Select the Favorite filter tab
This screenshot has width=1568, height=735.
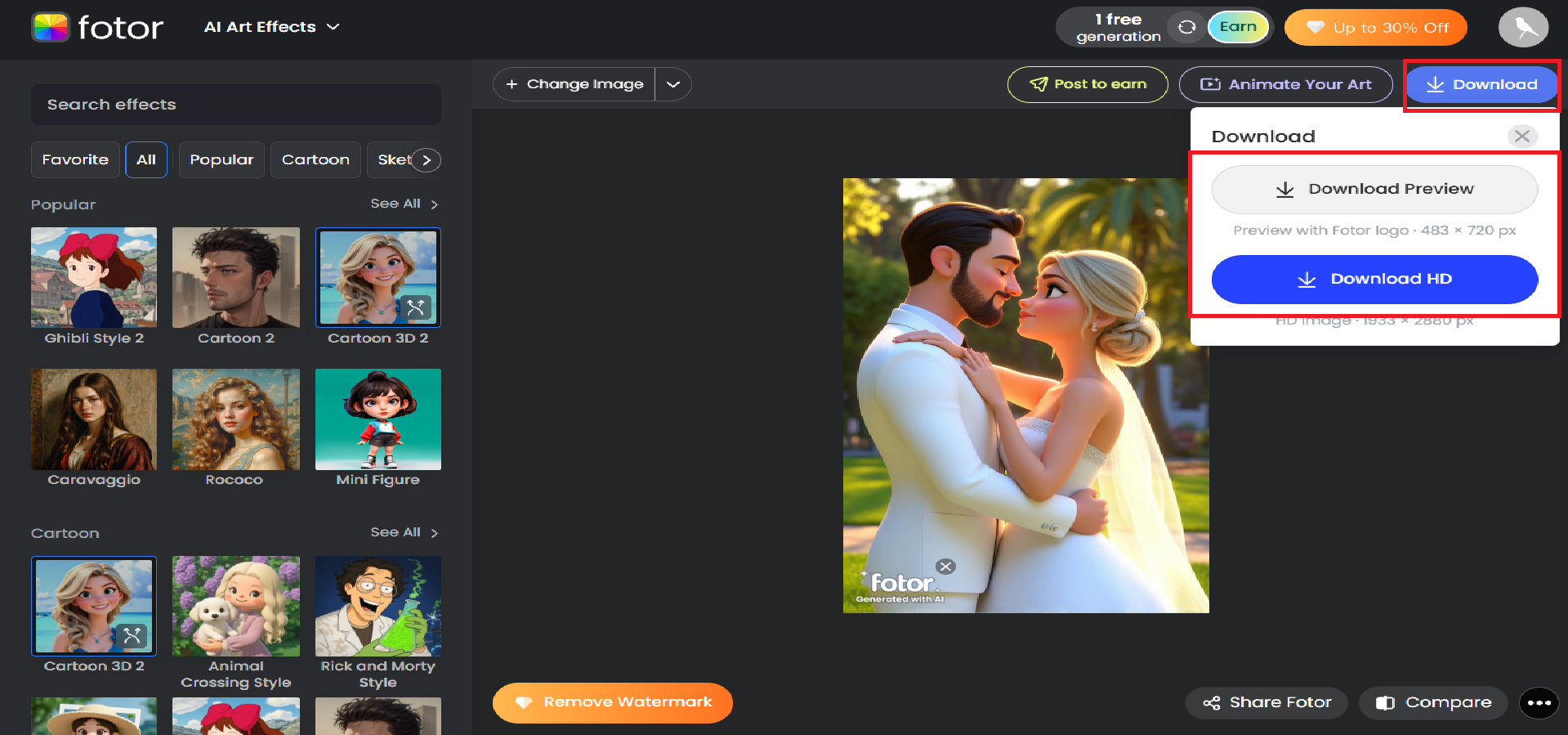point(75,159)
